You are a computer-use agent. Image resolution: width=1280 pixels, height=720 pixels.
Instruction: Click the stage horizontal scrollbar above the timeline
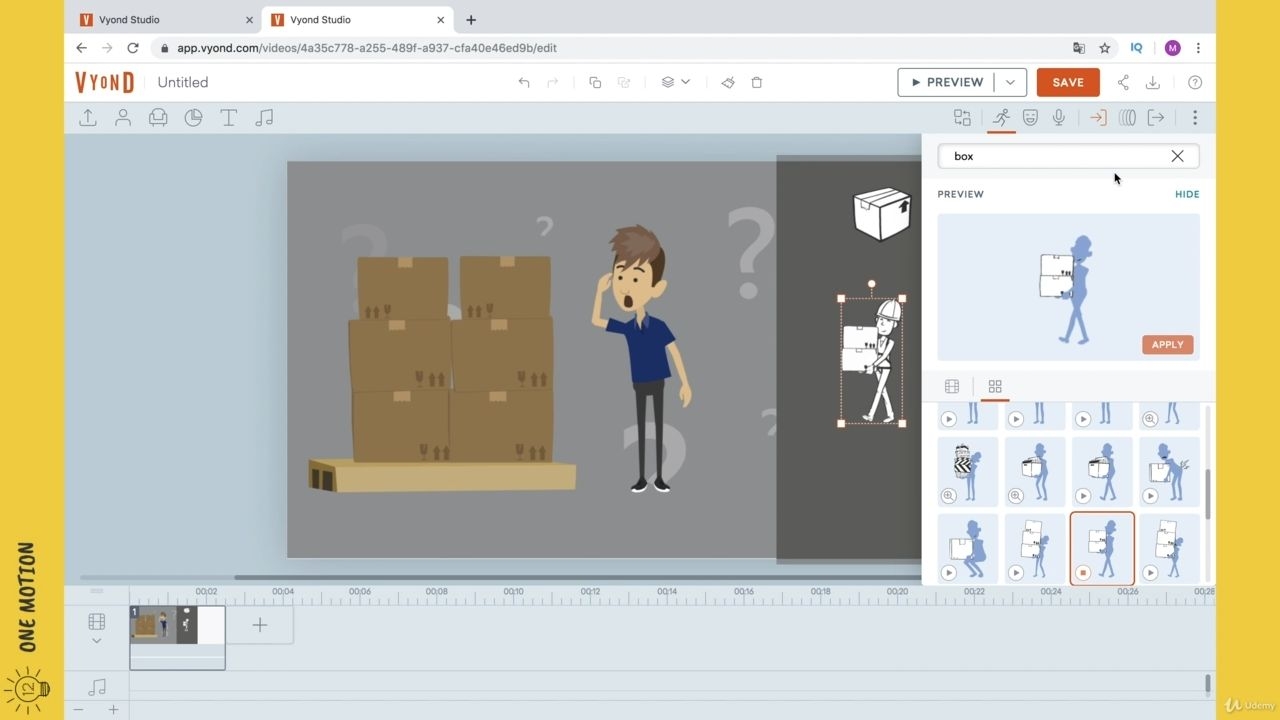pyautogui.click(x=578, y=577)
